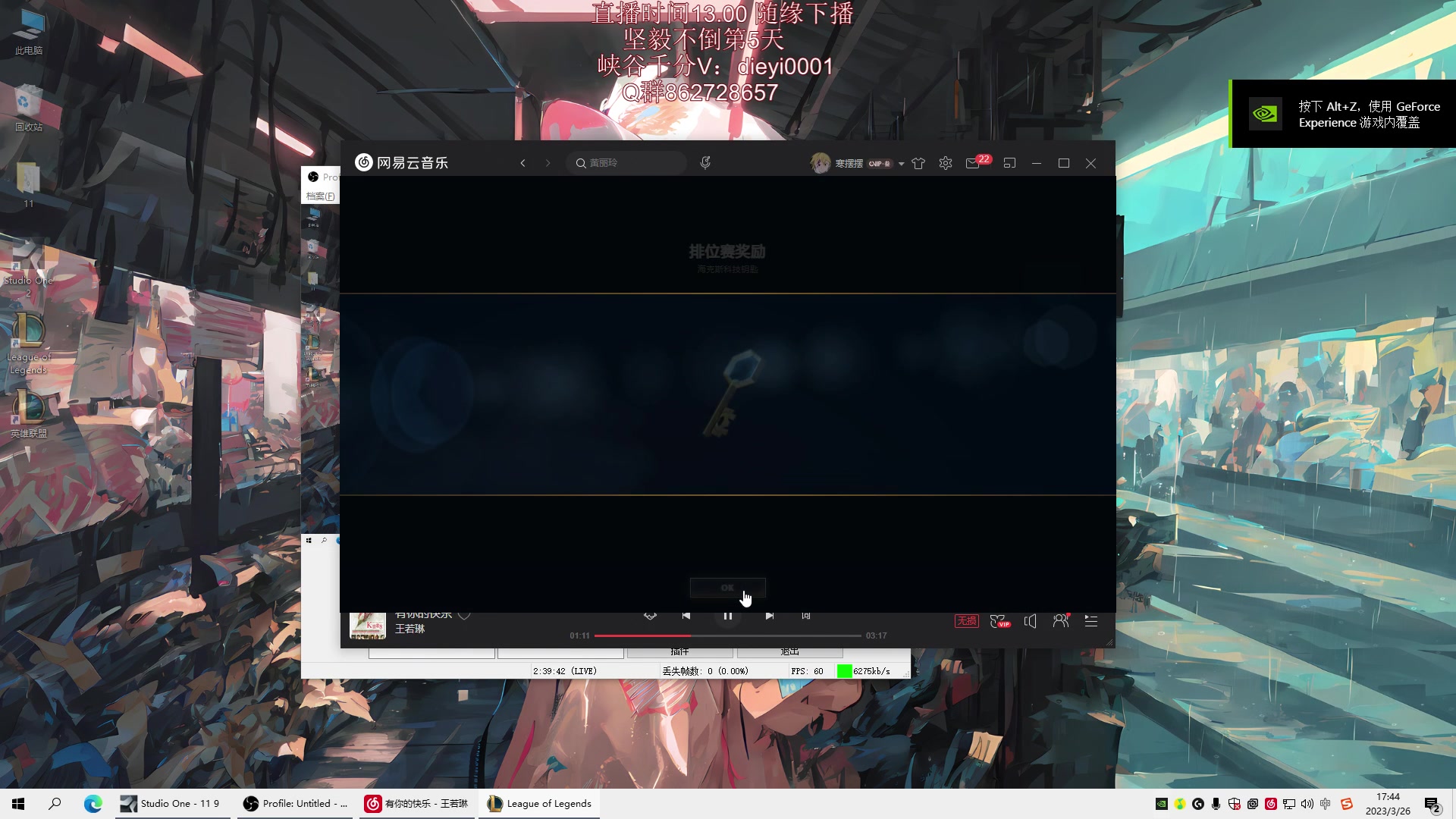Seek along the song progress bar
Image resolution: width=1456 pixels, height=819 pixels.
click(727, 635)
